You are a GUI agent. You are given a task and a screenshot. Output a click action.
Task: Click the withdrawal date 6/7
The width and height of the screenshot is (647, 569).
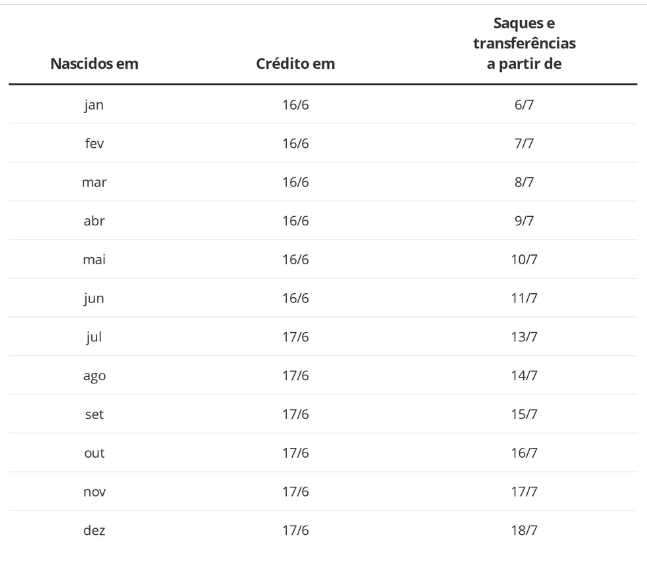(524, 105)
